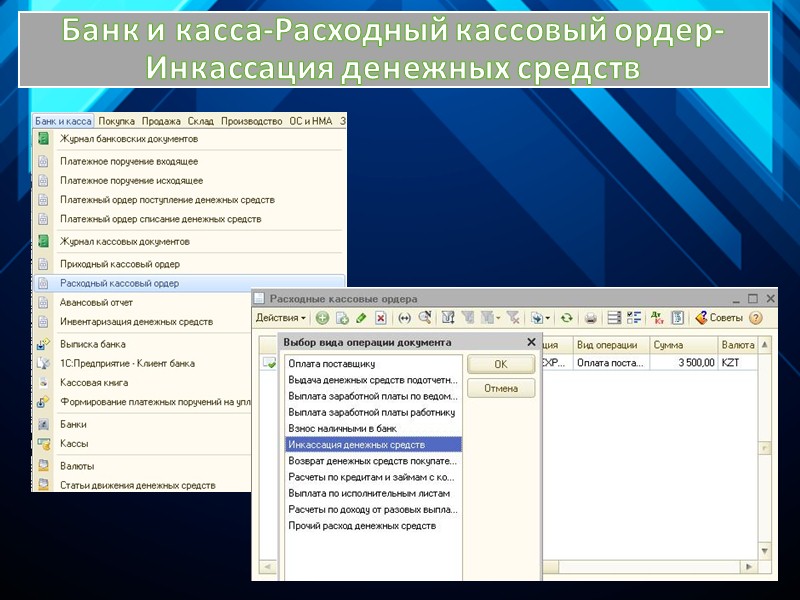Click the Filter by current value icon
This screenshot has width=800, height=600.
point(467,318)
